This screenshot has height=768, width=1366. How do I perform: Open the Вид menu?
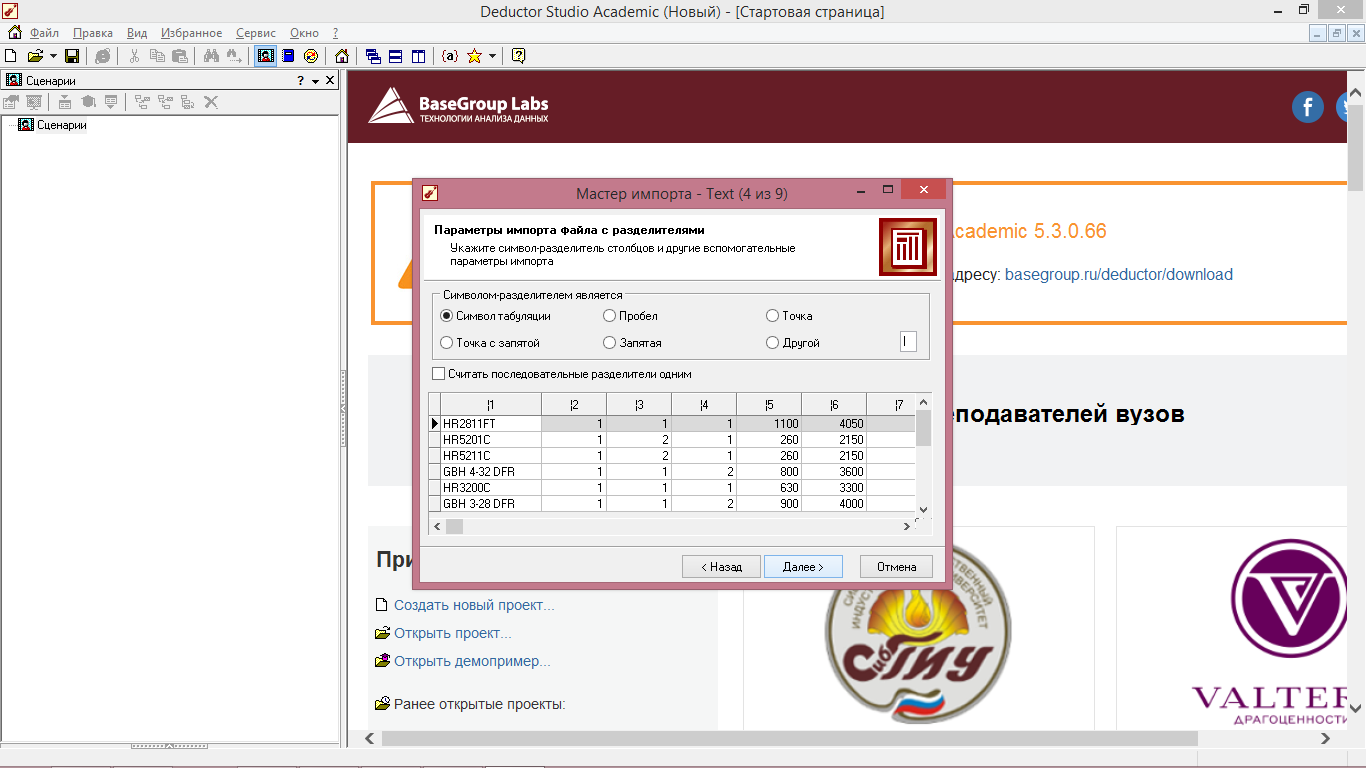137,33
